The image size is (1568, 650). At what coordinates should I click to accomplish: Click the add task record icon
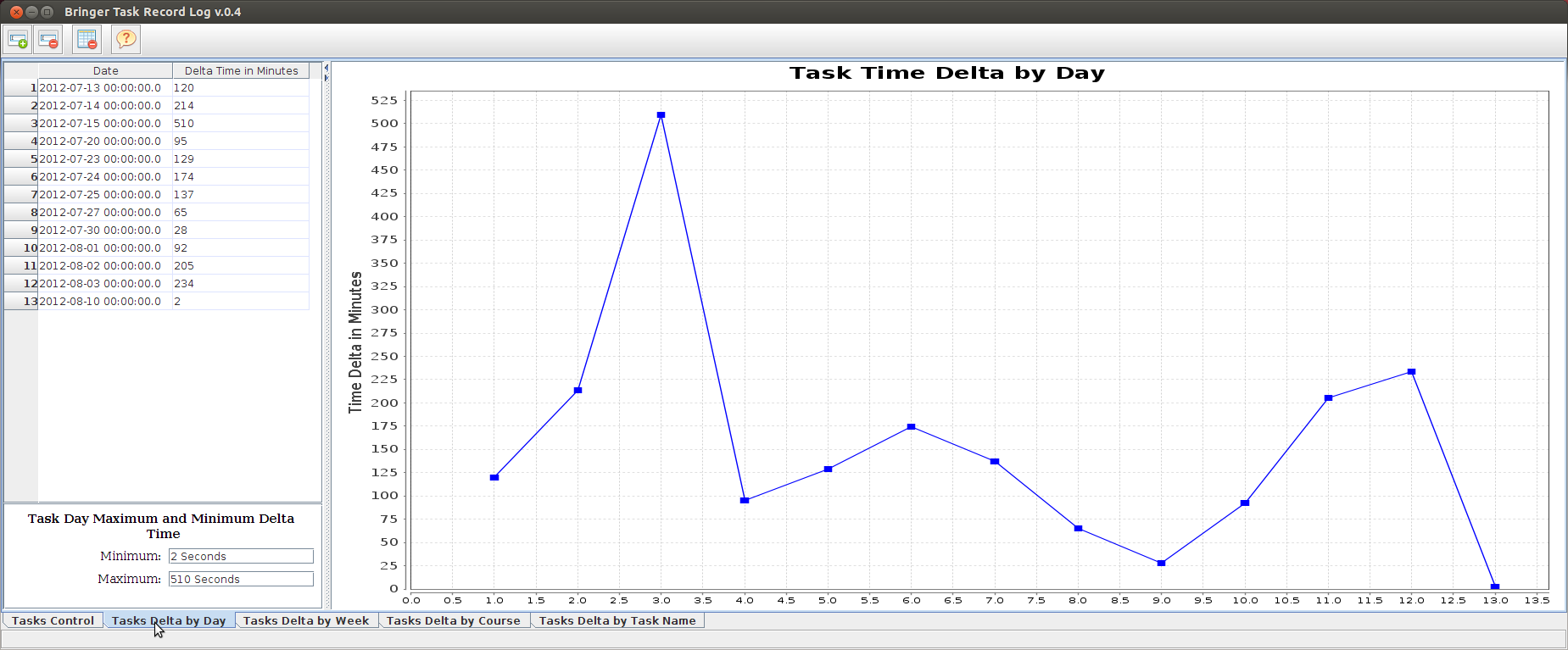[18, 39]
